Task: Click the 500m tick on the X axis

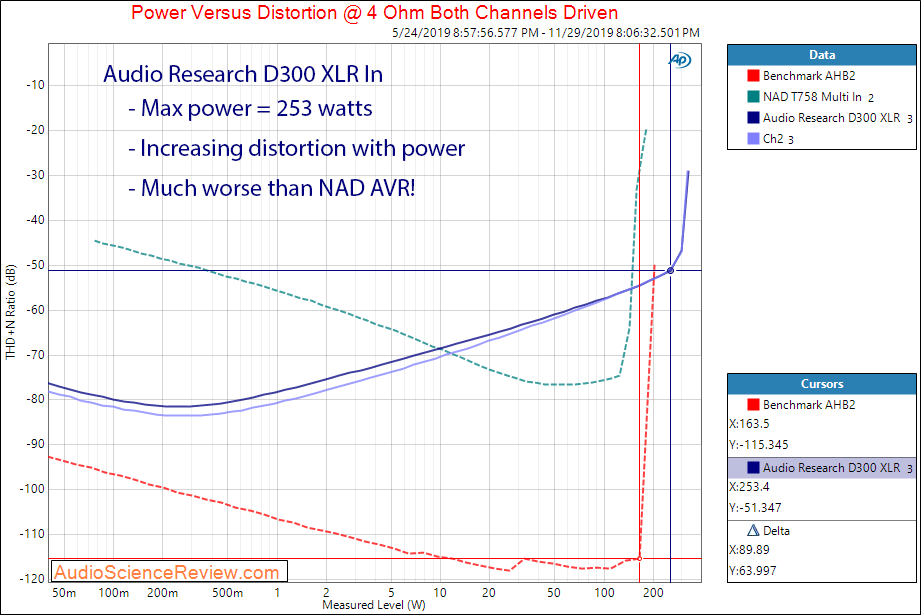Action: click(x=227, y=593)
